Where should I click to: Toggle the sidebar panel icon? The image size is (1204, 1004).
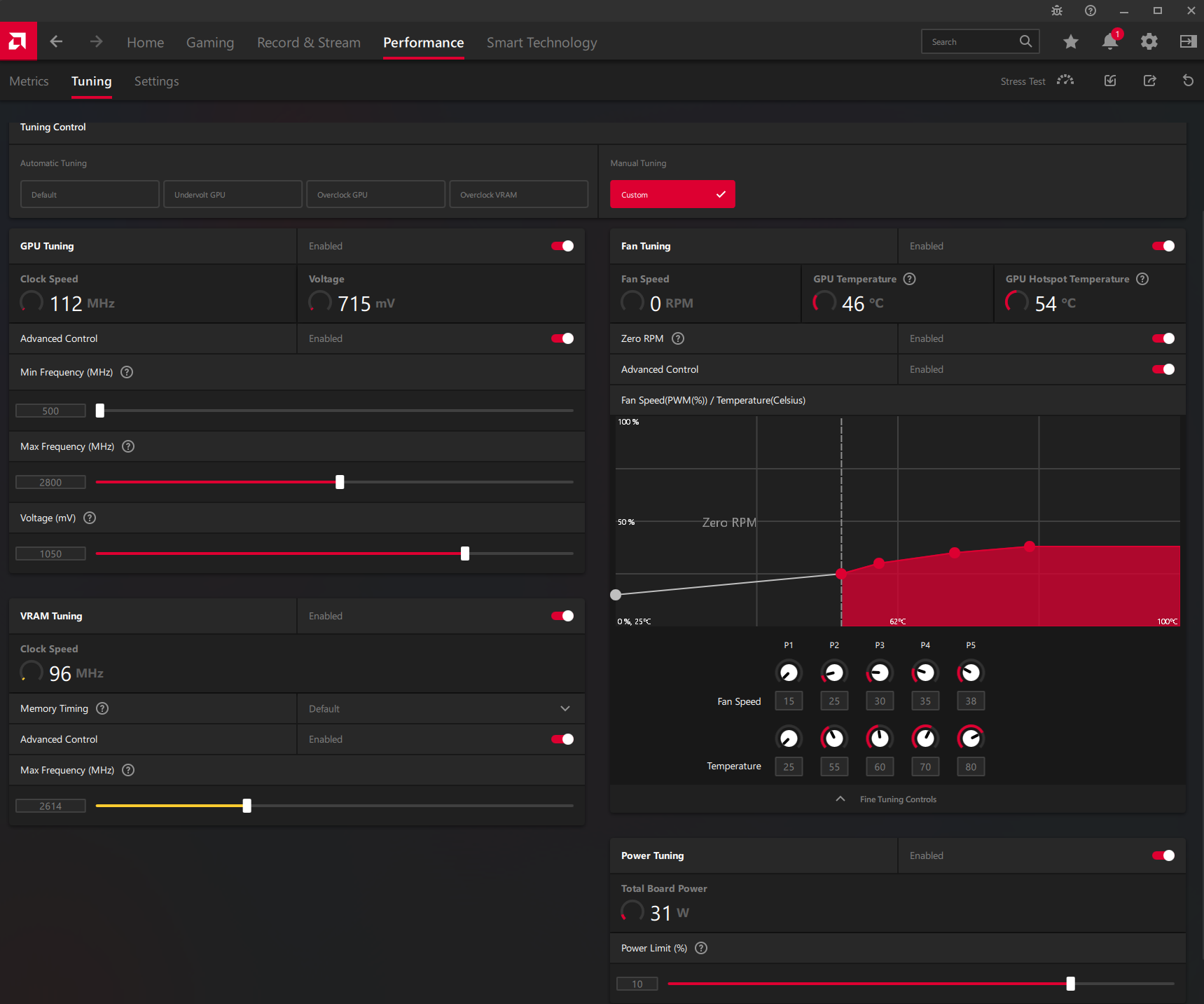pos(1189,41)
